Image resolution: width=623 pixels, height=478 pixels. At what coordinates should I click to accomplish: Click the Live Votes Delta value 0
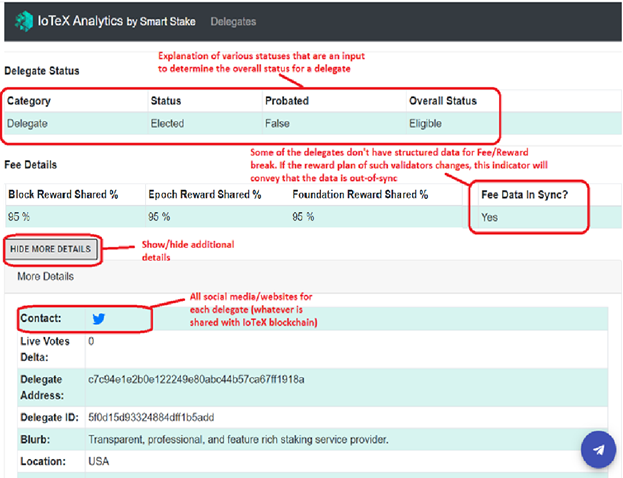click(x=91, y=341)
